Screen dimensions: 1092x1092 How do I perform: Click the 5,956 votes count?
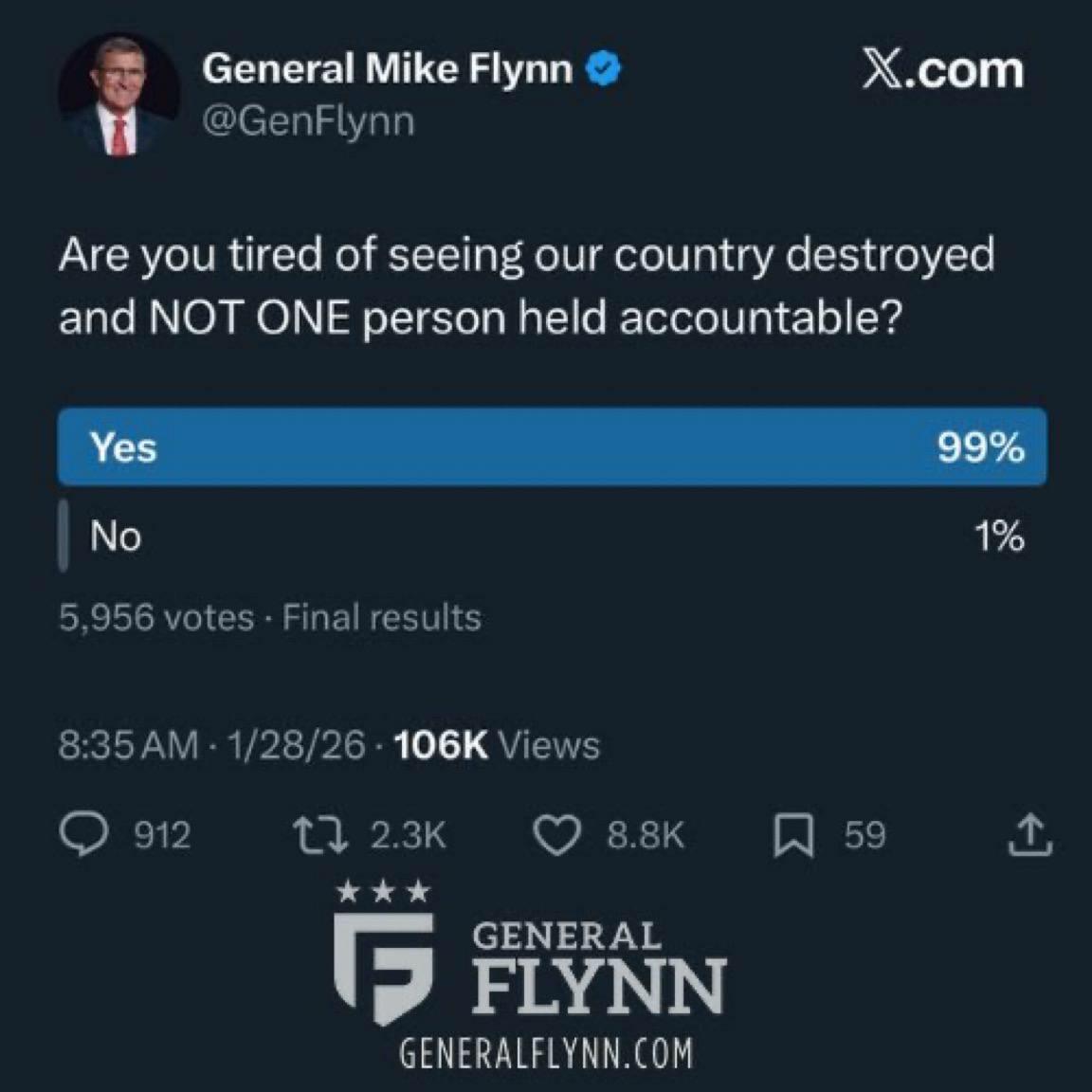(155, 618)
